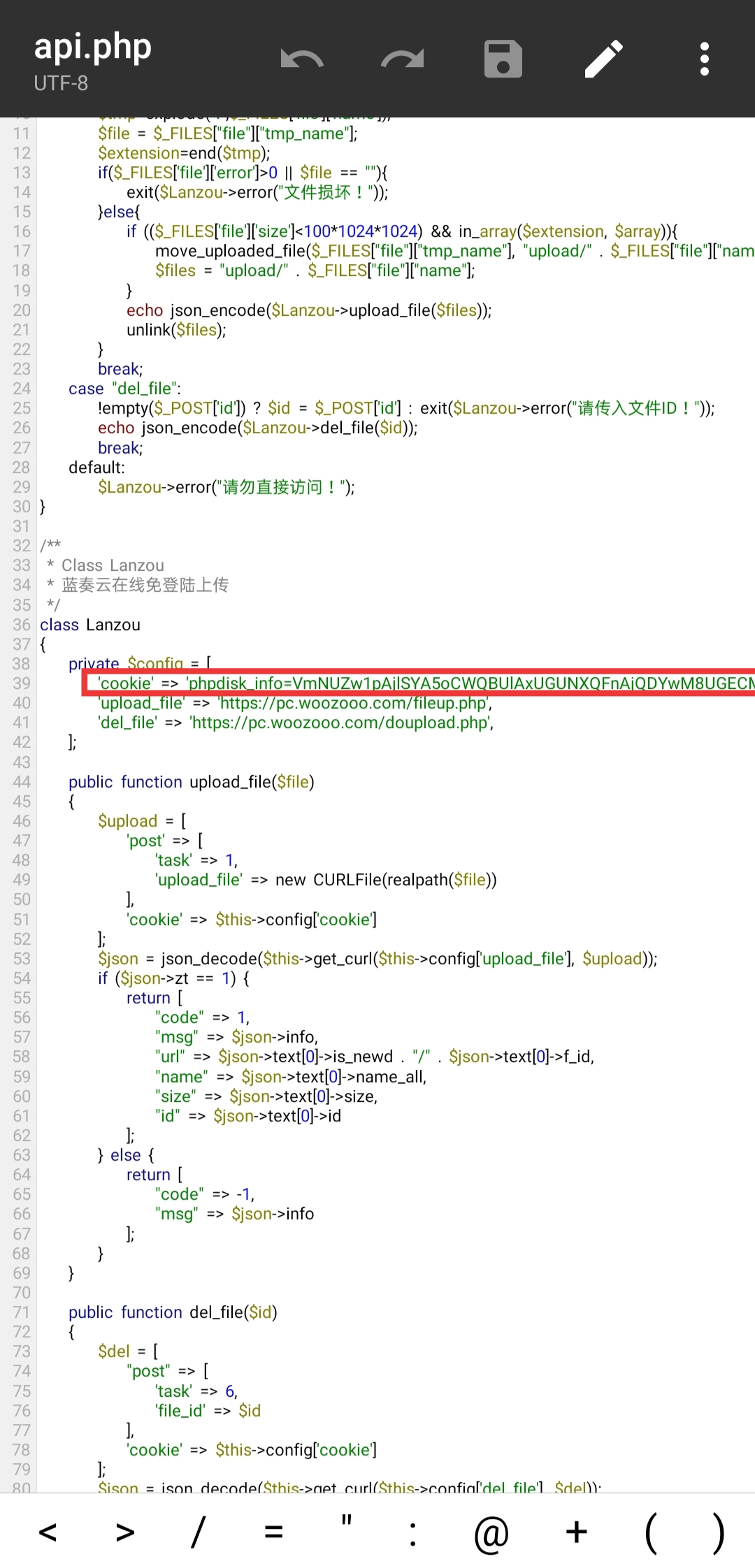Tap the pencil edit mode icon
The image size is (755, 1568).
tap(604, 59)
